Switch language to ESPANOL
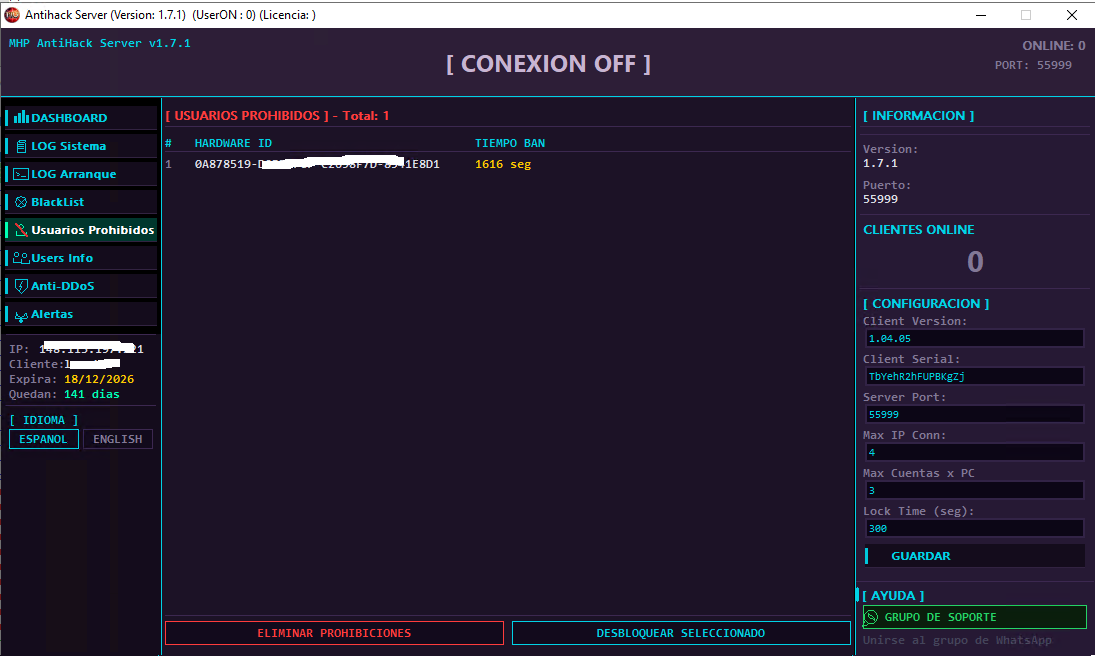 click(x=43, y=439)
